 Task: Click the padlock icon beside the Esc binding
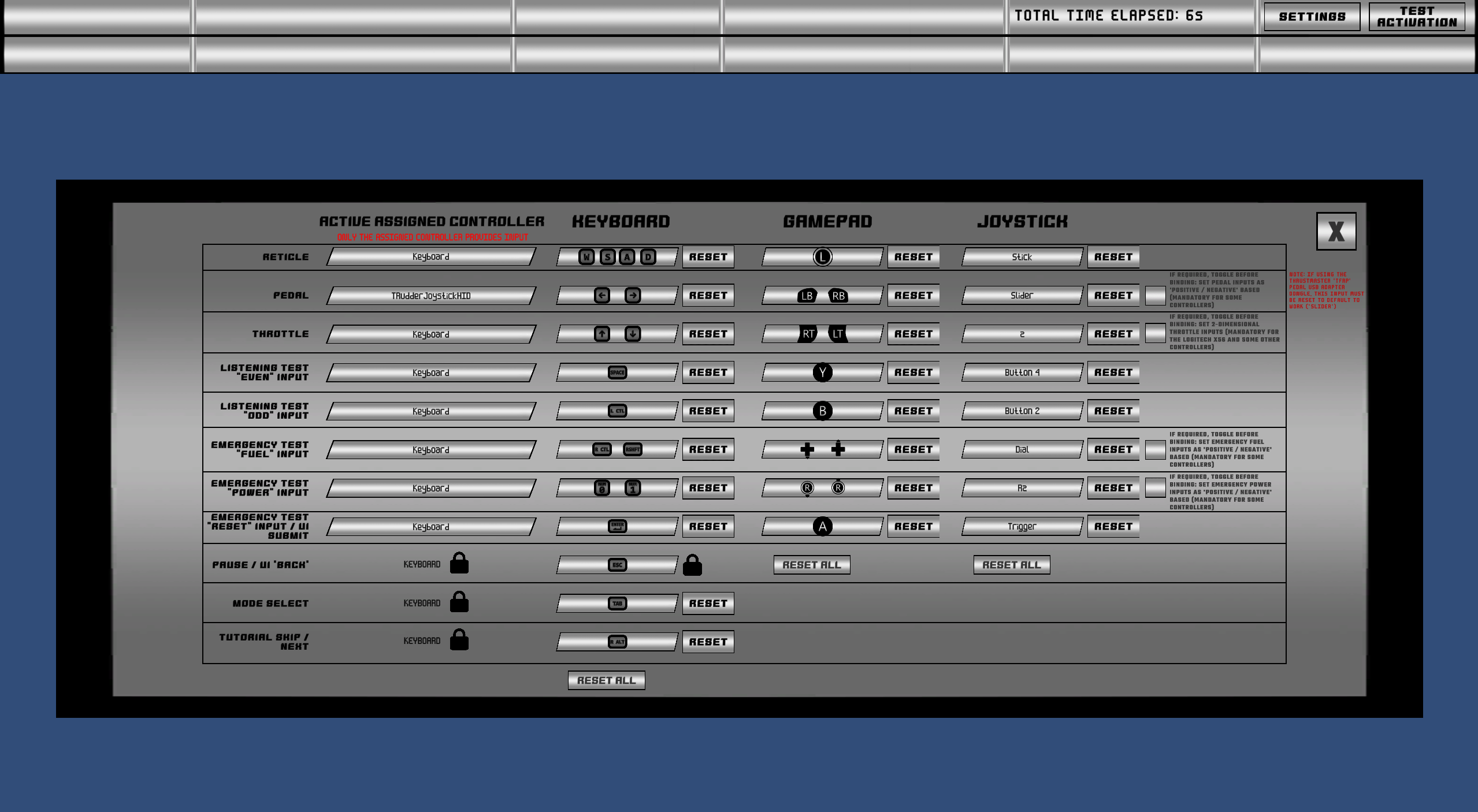[692, 565]
